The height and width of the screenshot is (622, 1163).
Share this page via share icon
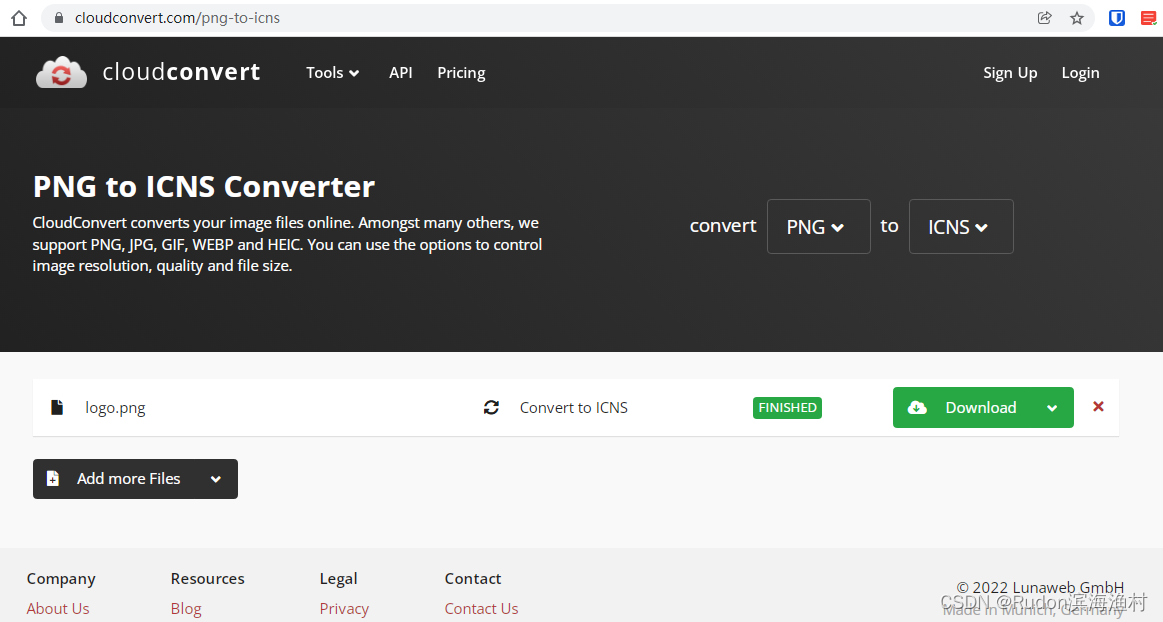pyautogui.click(x=1044, y=18)
